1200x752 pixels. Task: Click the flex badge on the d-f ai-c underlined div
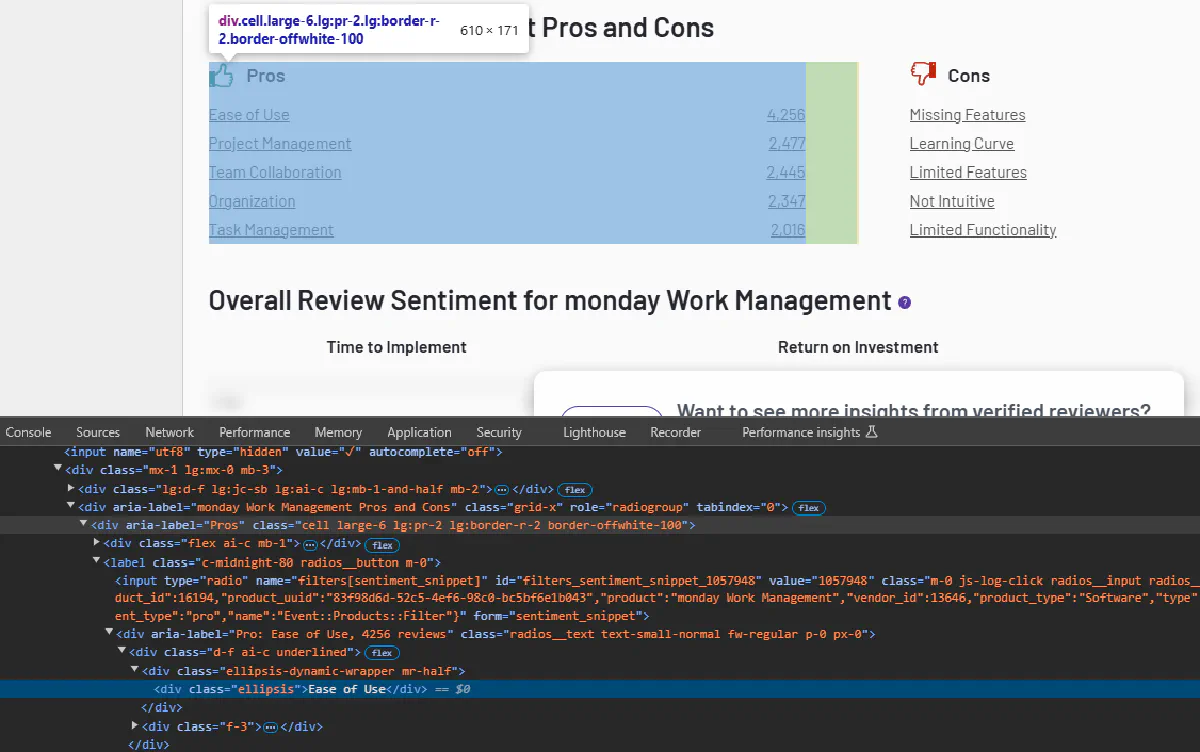click(x=380, y=653)
